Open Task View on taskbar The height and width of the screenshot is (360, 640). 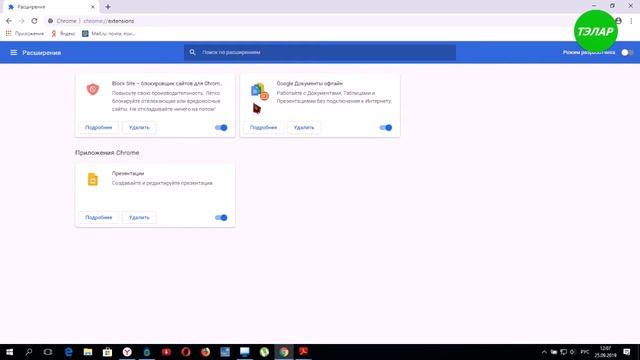48,352
